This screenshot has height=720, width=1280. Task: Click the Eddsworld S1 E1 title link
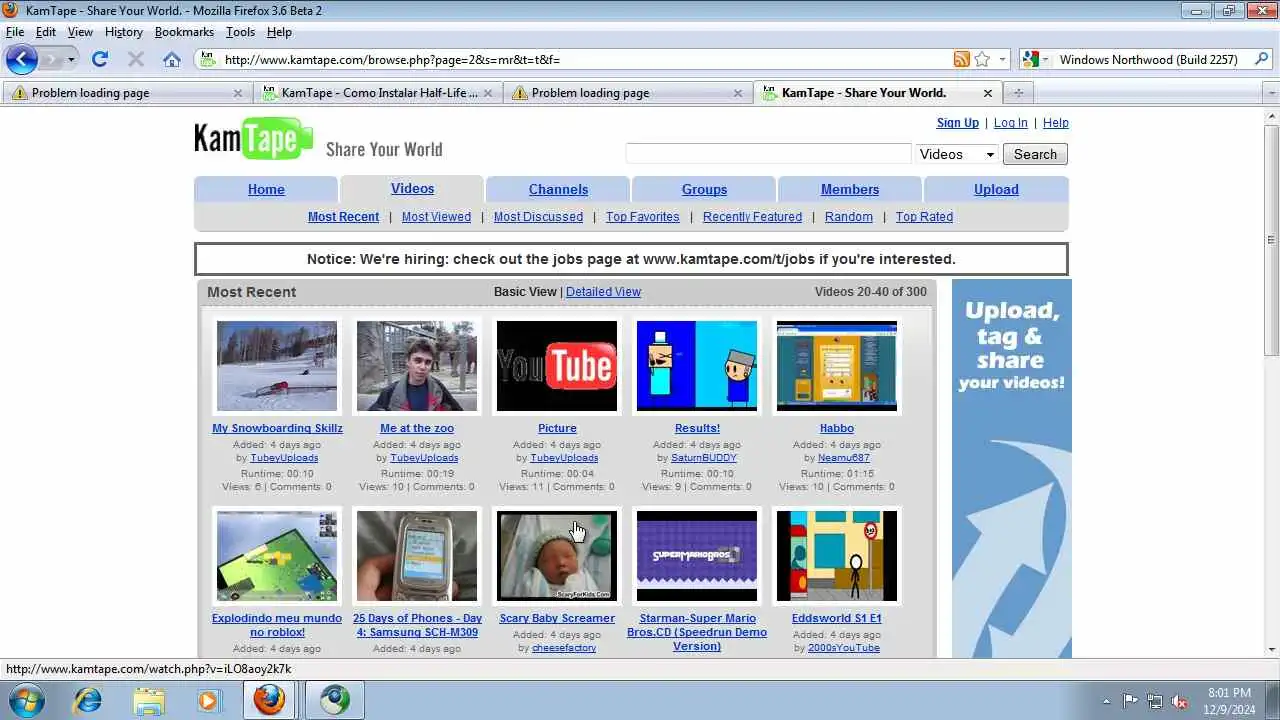pos(837,618)
